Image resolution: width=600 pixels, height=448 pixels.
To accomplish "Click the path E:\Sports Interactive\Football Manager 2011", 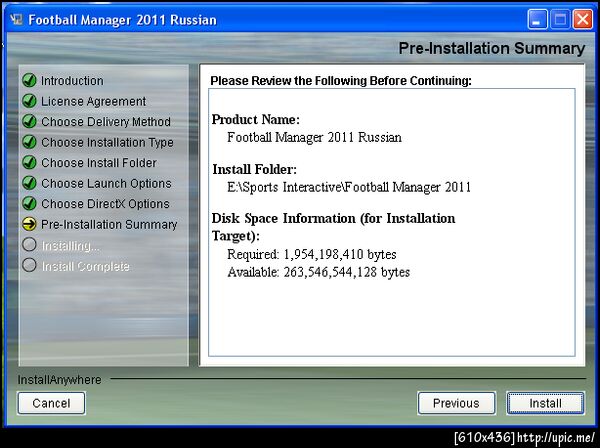I will 349,187.
